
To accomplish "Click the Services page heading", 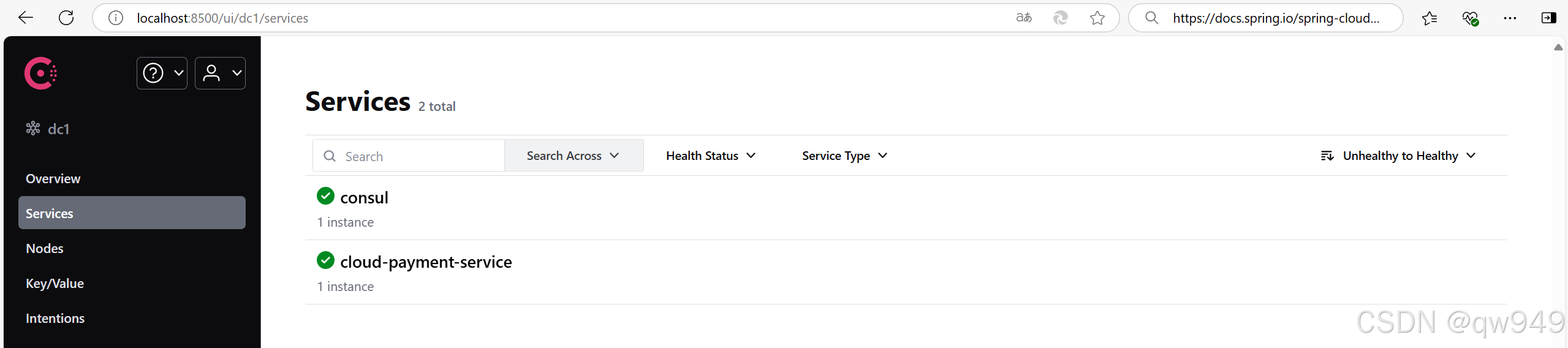I will [x=358, y=101].
